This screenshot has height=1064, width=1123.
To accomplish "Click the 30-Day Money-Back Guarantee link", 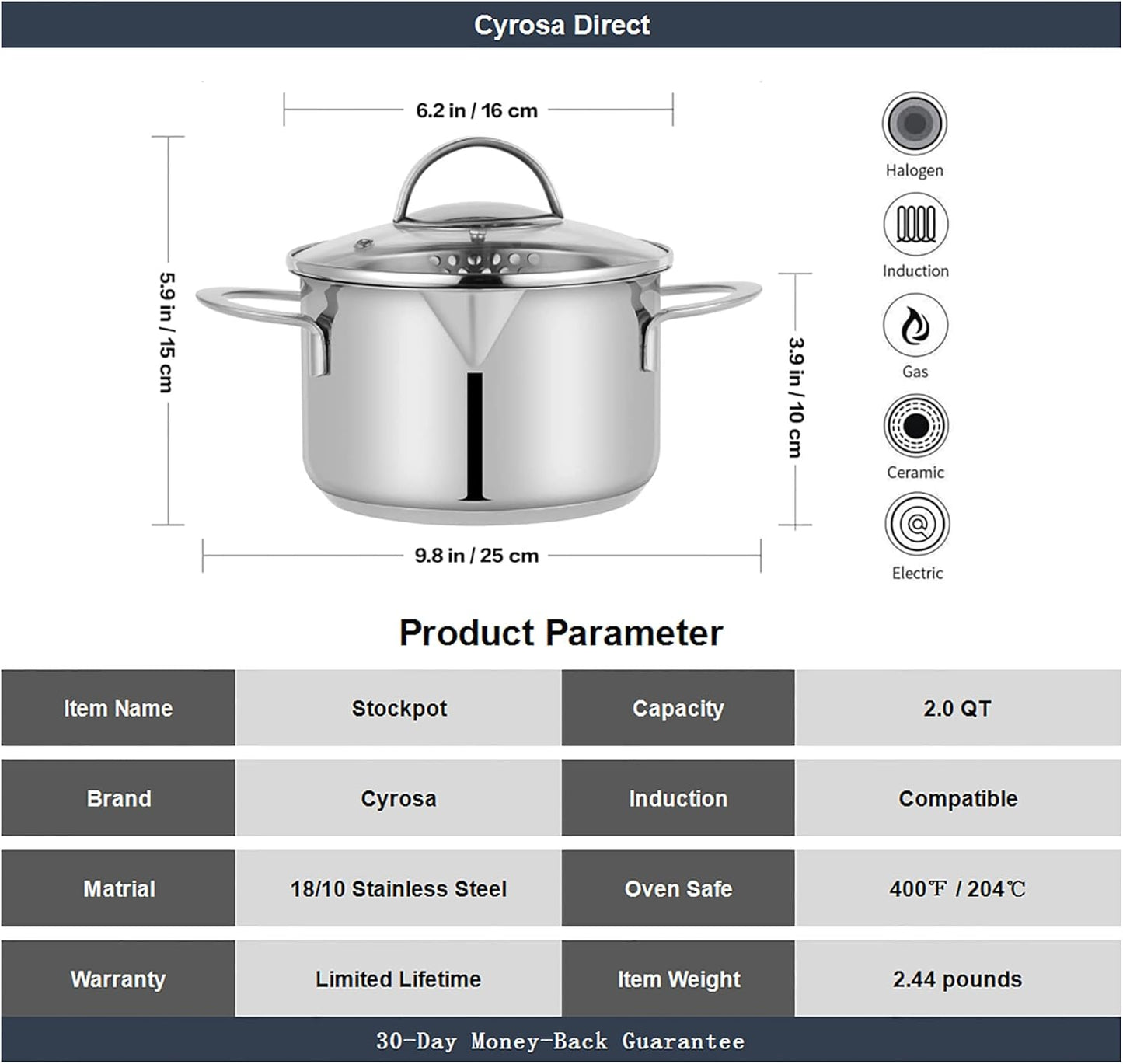I will [561, 1042].
